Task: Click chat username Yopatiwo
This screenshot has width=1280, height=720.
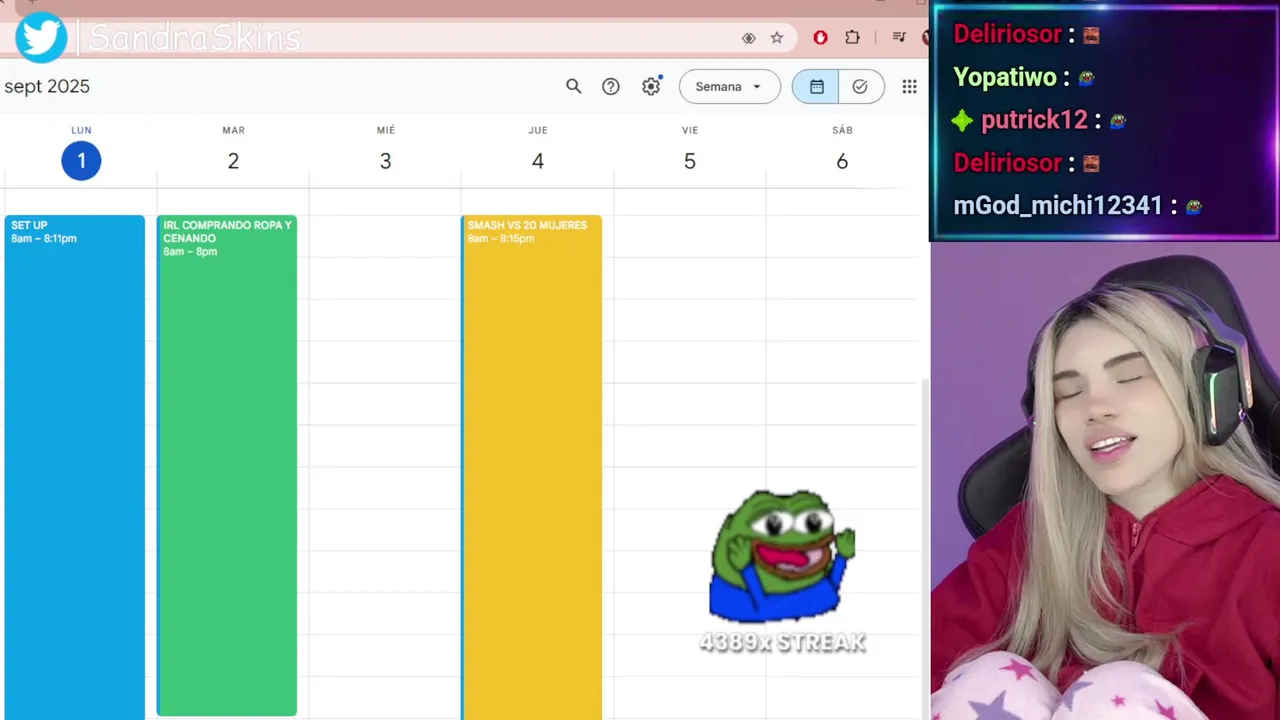Action: pyautogui.click(x=1005, y=77)
